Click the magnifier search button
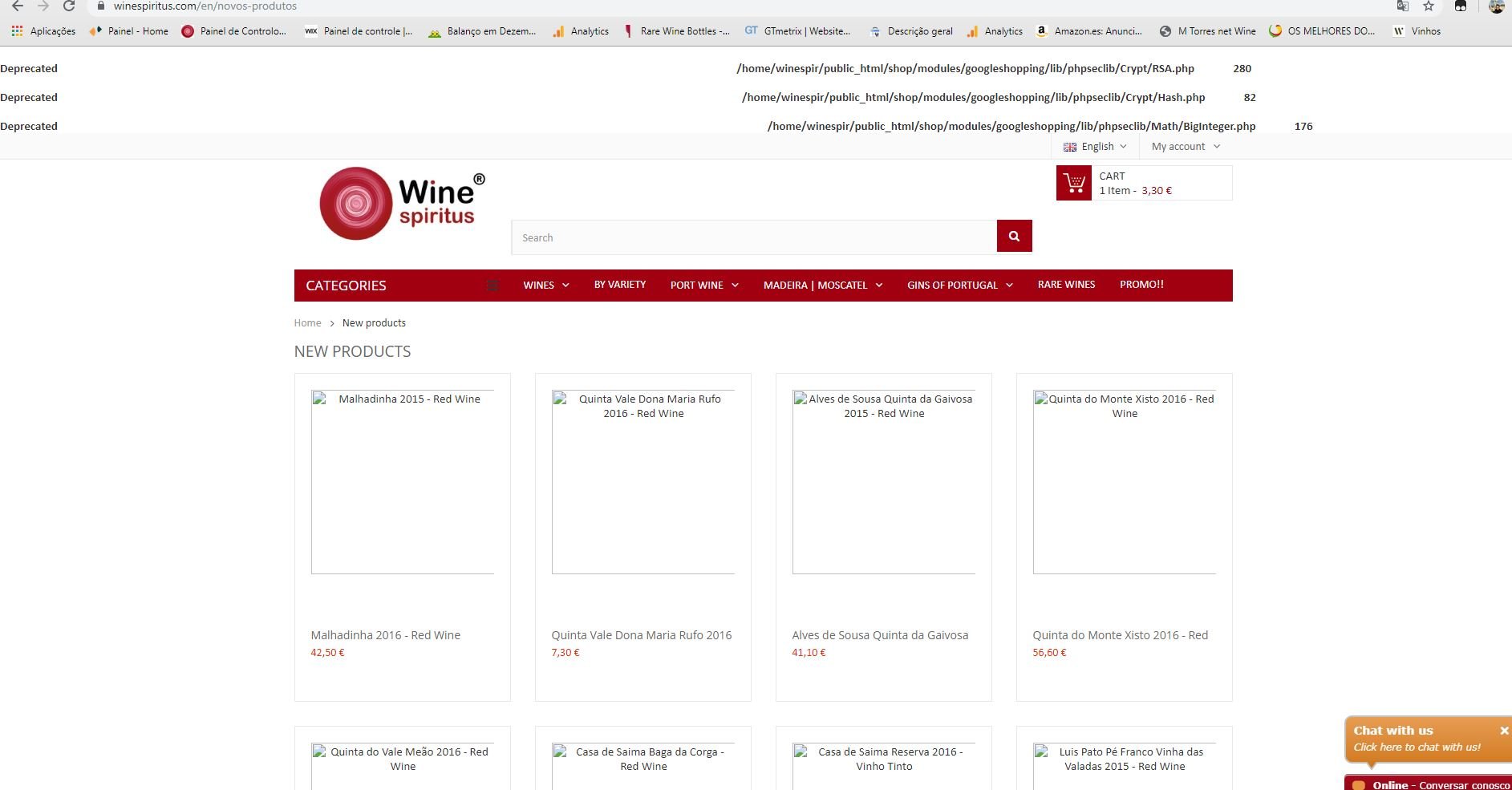Image resolution: width=1512 pixels, height=790 pixels. [1015, 236]
